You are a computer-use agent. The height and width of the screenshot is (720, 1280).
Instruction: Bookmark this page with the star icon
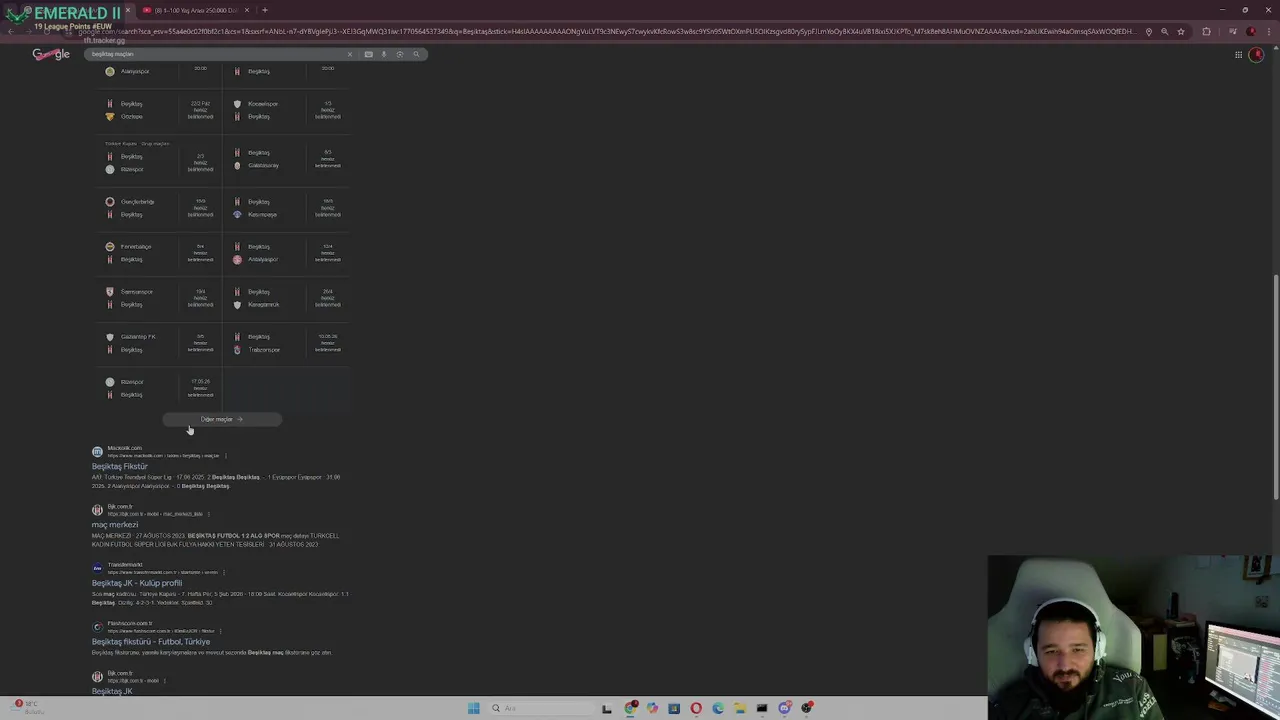click(1181, 31)
